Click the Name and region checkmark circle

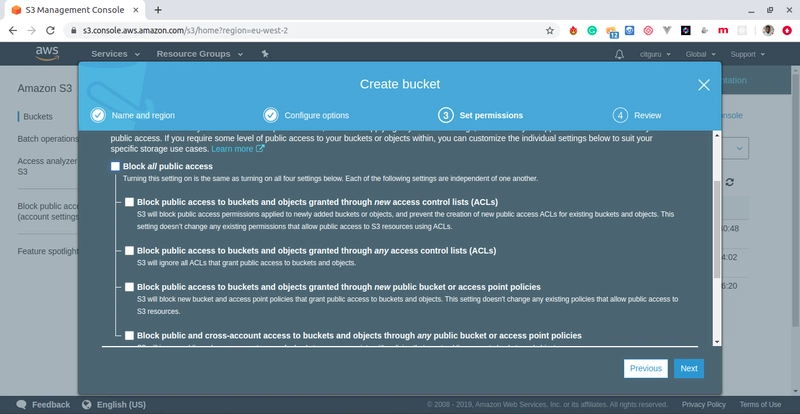[98, 115]
